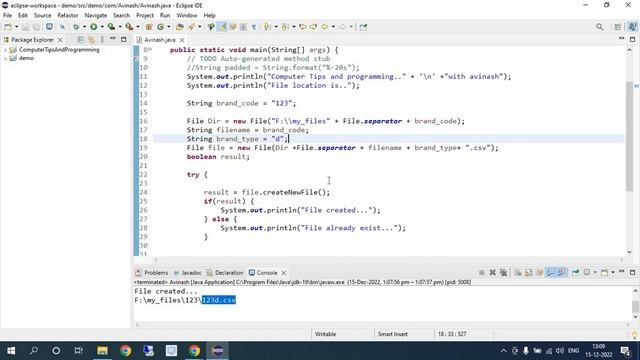Image resolution: width=640 pixels, height=360 pixels.
Task: Open dropdown next to New file icon
Action: pos(17,27)
